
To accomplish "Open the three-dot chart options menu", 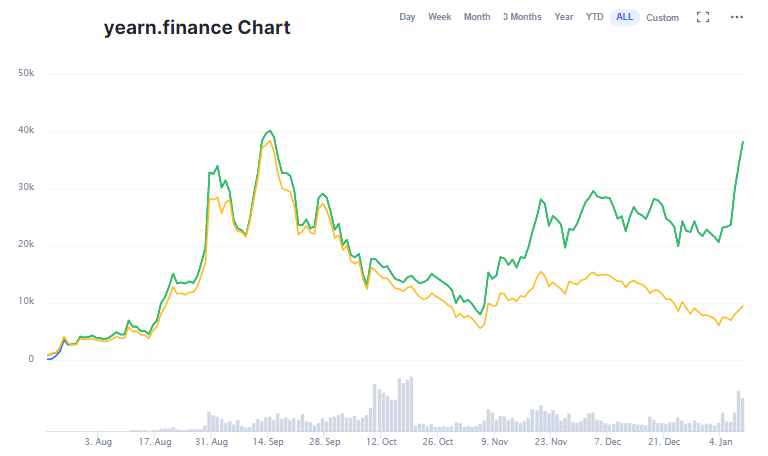I will tap(737, 17).
